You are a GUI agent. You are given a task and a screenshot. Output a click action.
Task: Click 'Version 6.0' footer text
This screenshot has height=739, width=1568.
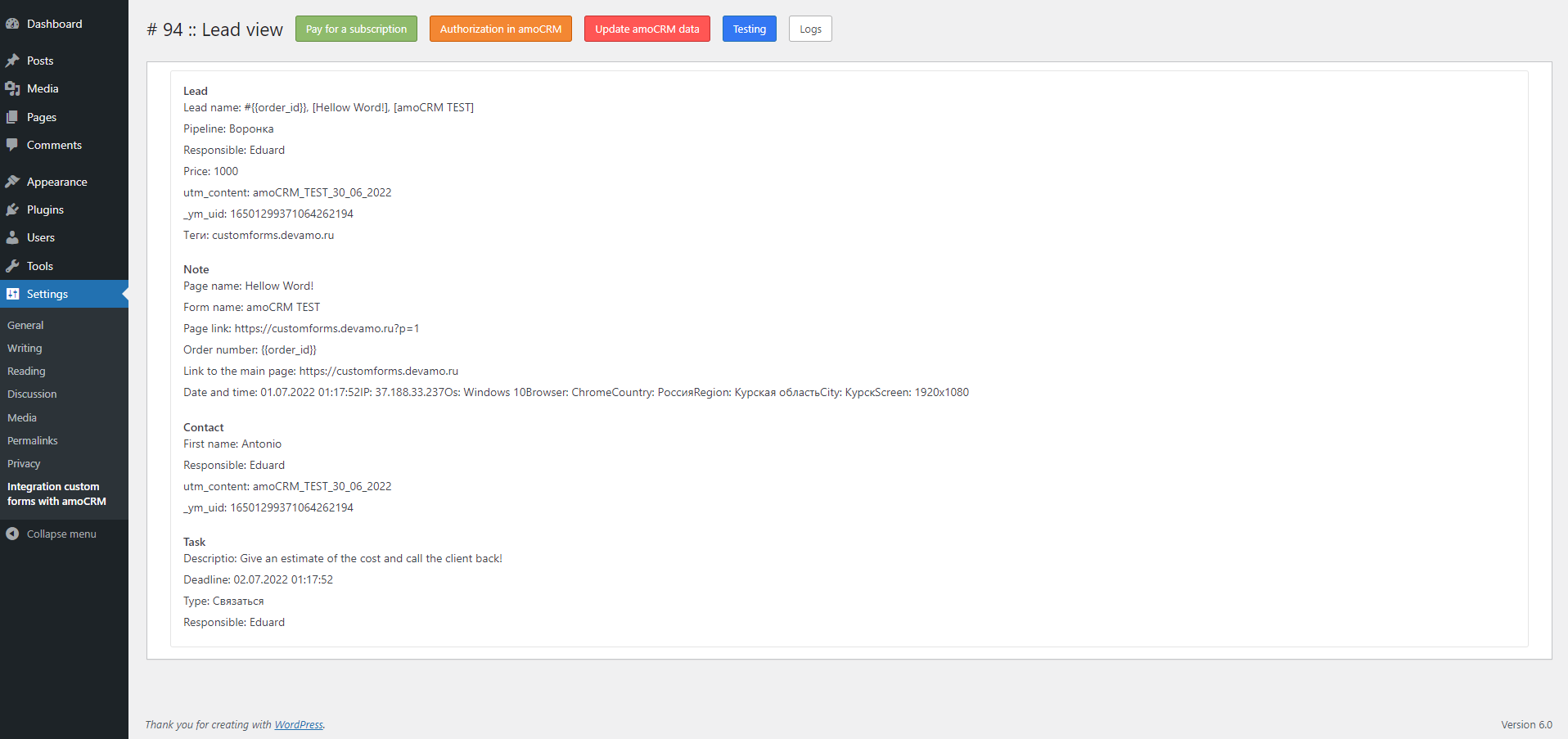tap(1526, 724)
